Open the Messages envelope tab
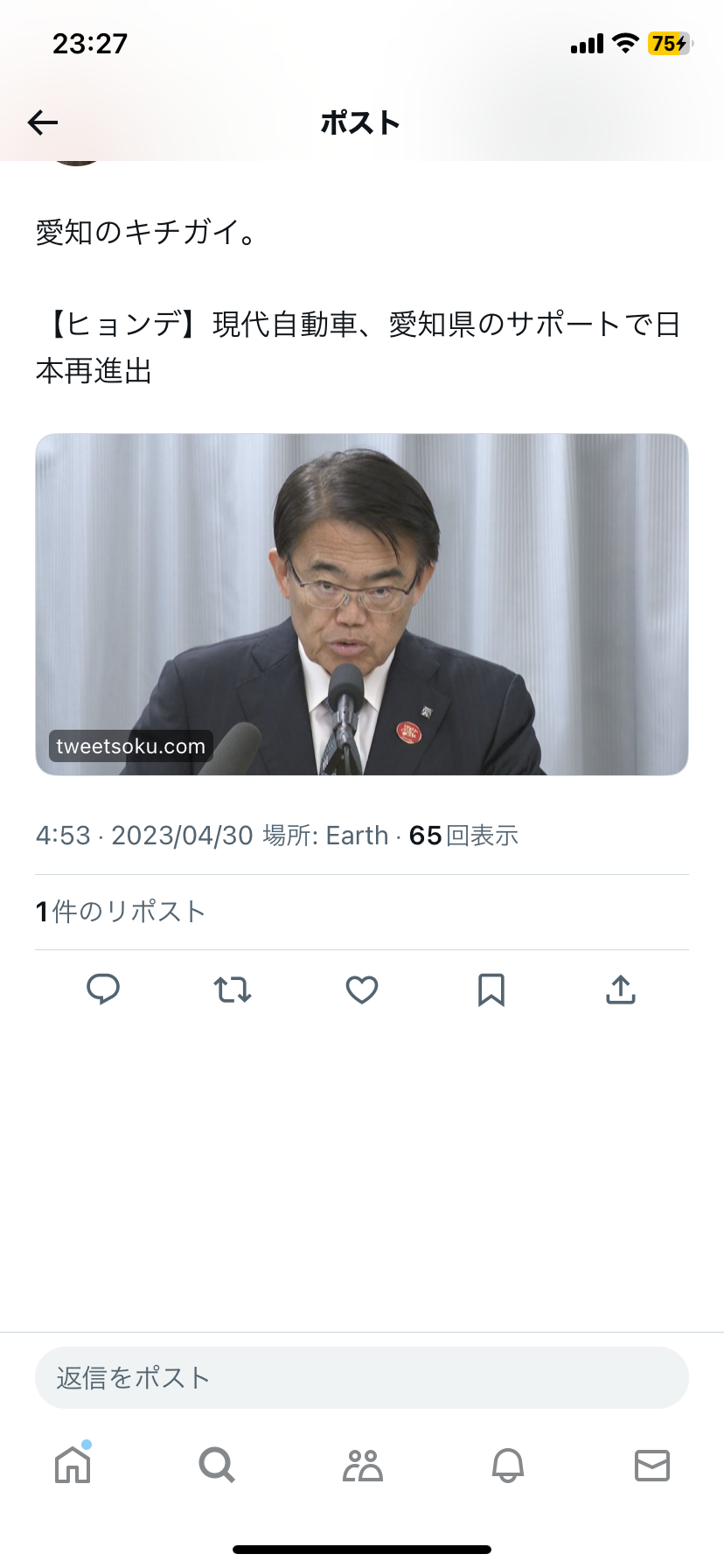Screen dimensions: 724x1568 click(x=651, y=1465)
